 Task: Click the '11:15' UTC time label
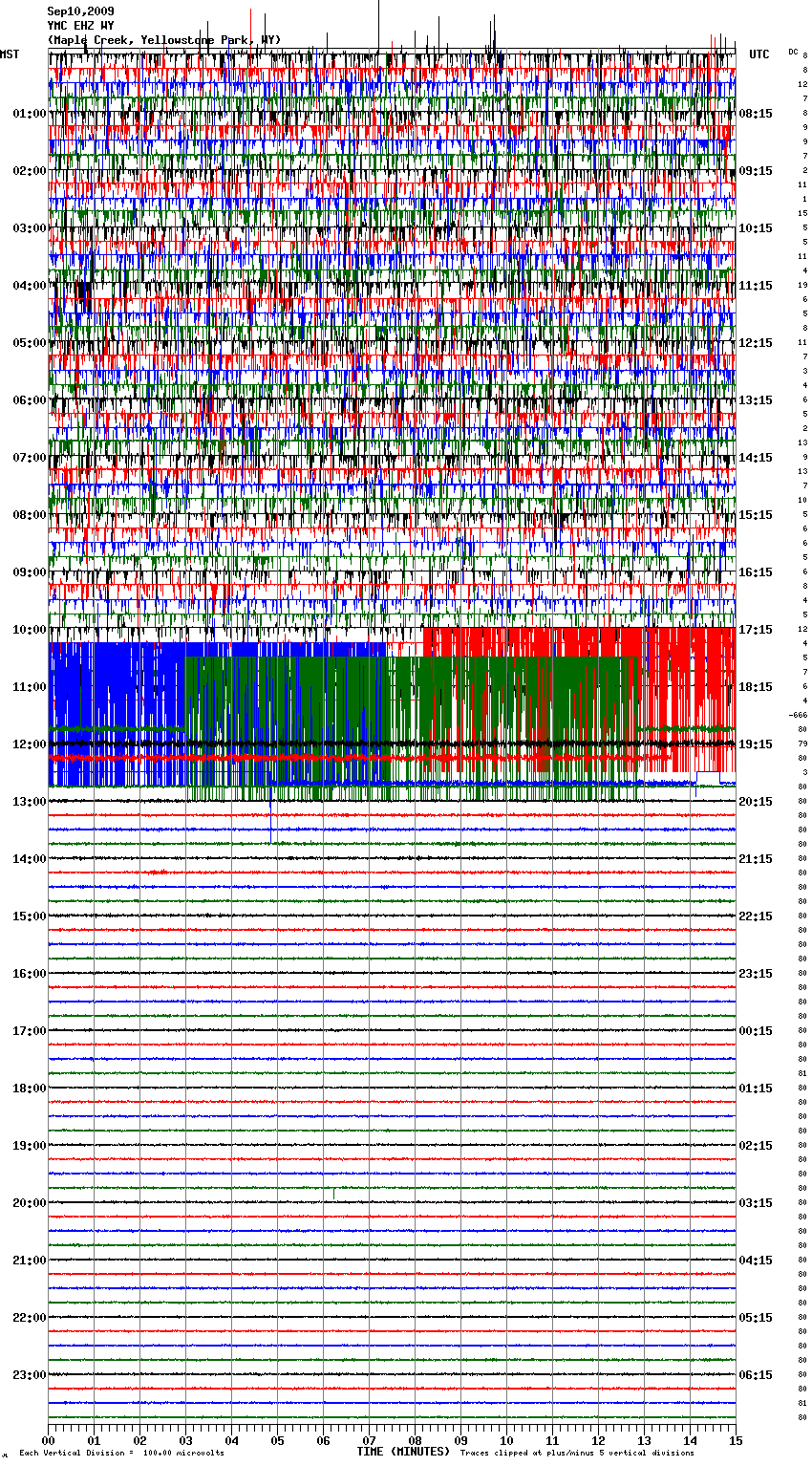[x=756, y=286]
